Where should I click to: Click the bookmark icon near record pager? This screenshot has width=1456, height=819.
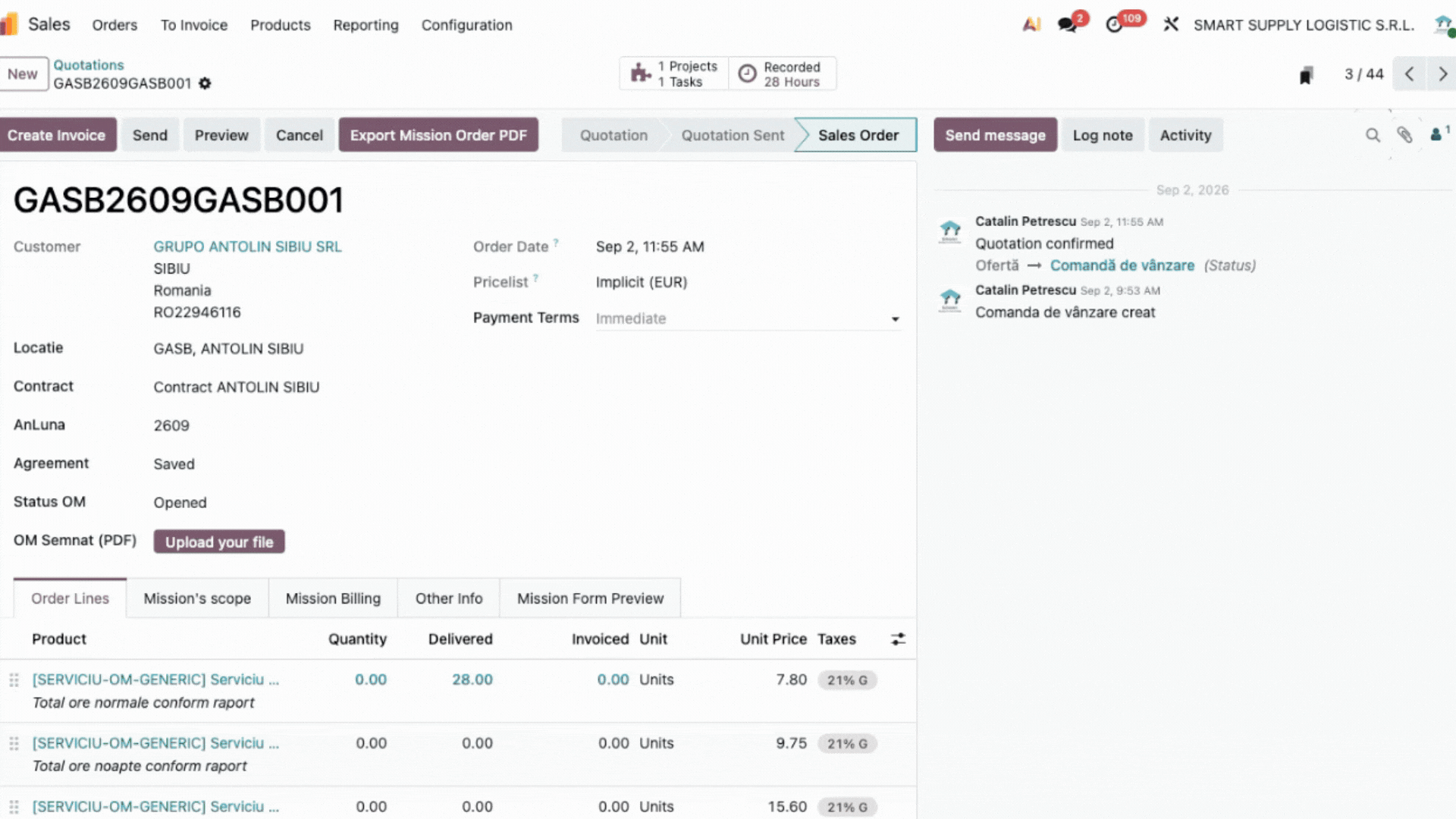[x=1306, y=75]
